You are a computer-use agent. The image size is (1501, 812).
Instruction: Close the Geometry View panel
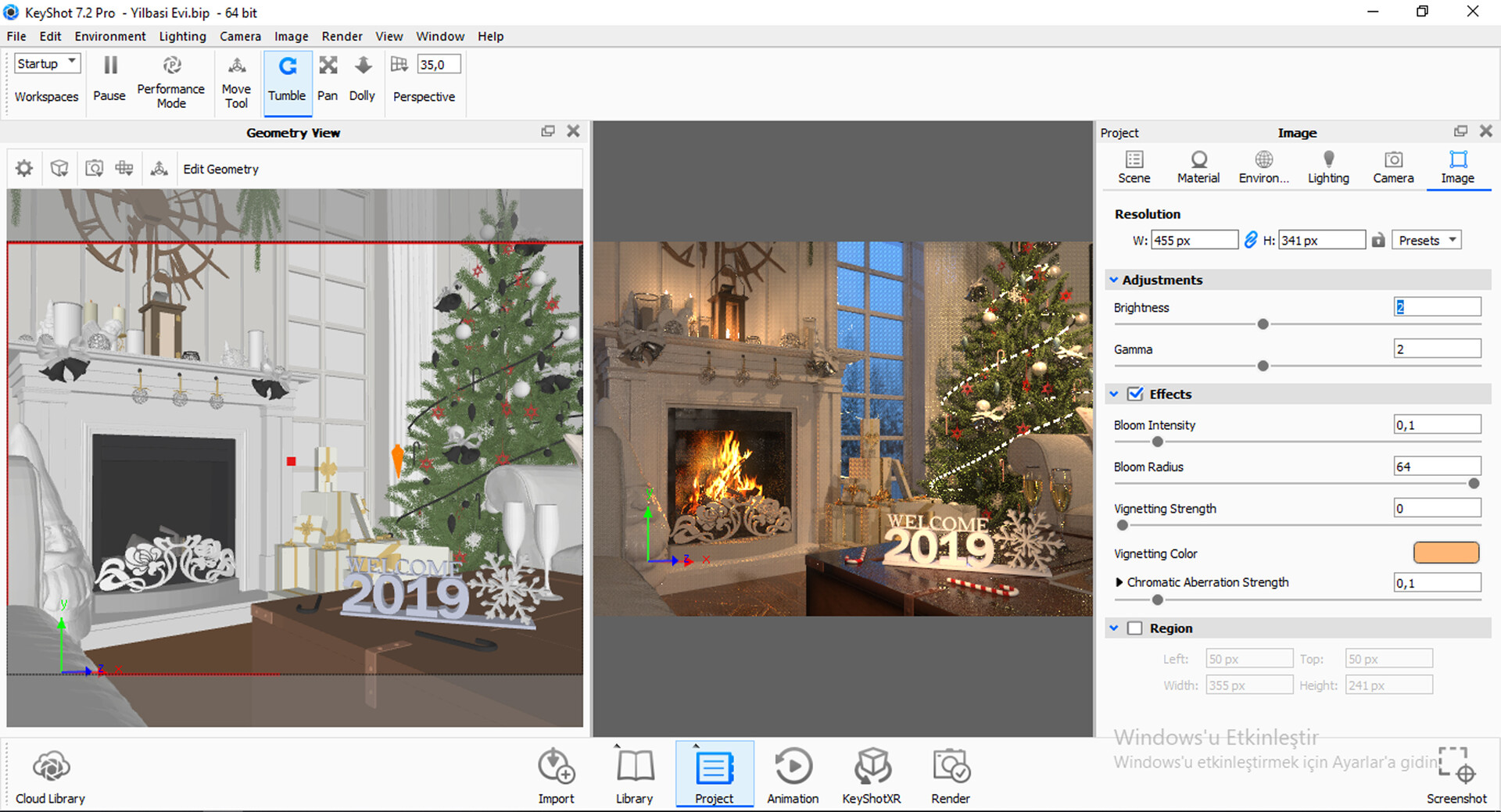tap(573, 131)
